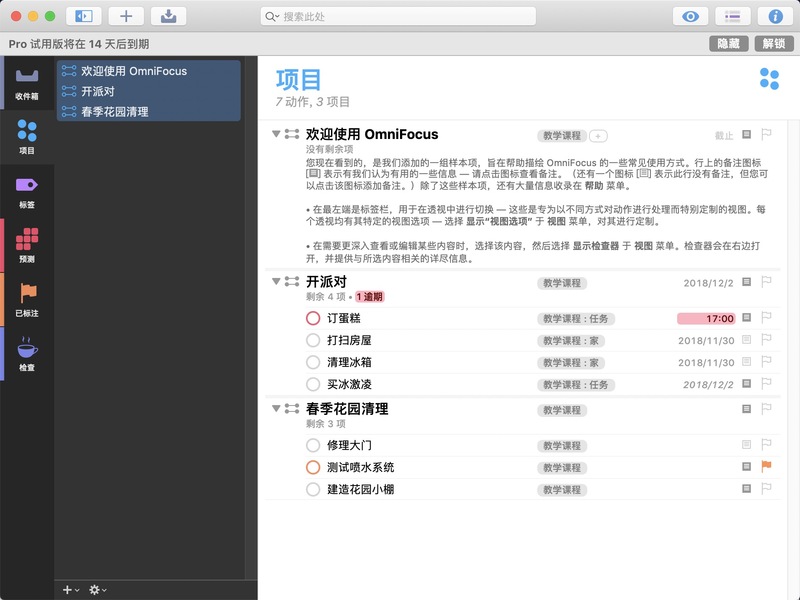
Task: Click the blue projects icon at top right
Action: coord(769,79)
